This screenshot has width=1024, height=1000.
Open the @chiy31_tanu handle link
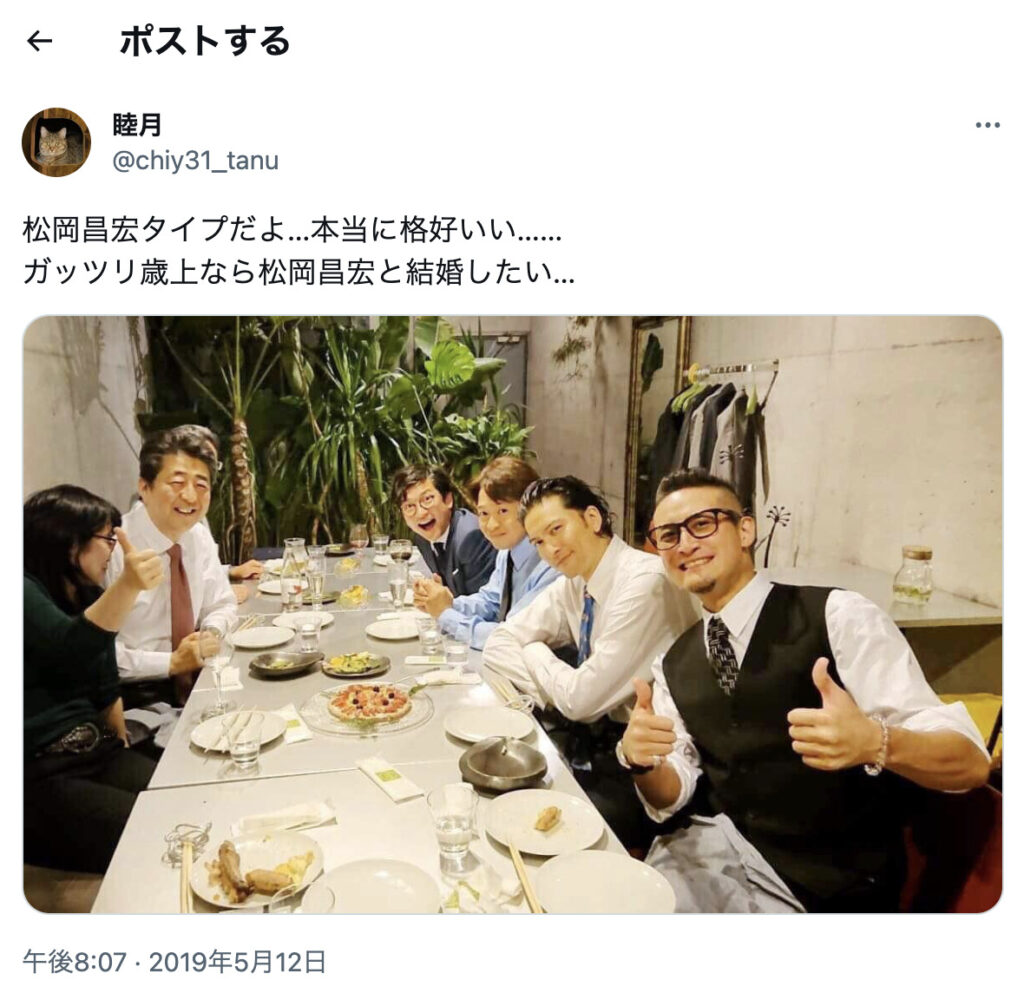195,161
